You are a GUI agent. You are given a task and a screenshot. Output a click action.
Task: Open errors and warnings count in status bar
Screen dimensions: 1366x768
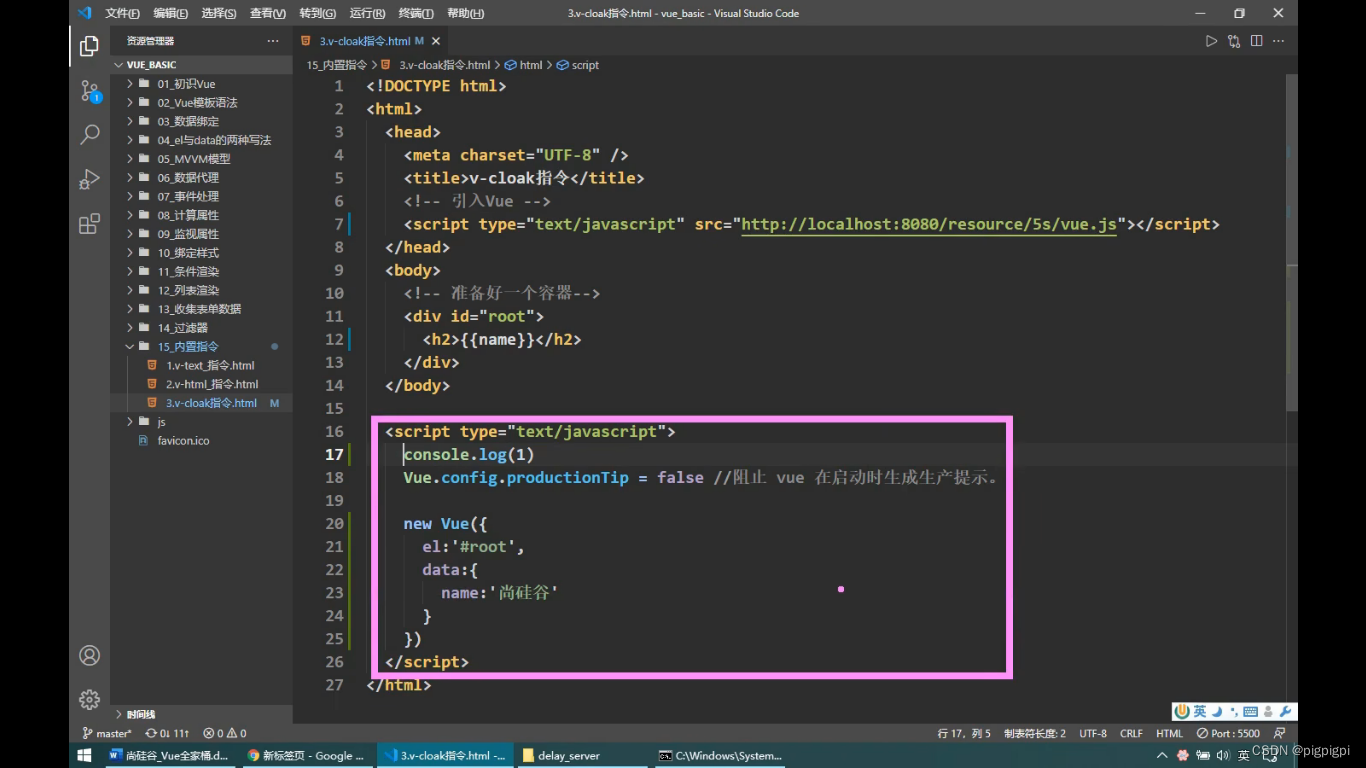click(x=225, y=733)
